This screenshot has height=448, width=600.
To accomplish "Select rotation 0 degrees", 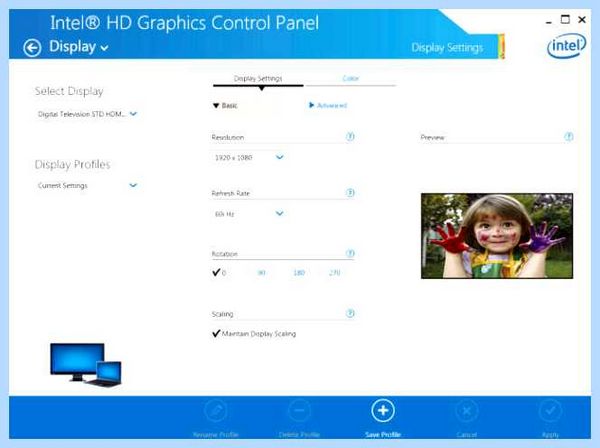I will tap(219, 272).
